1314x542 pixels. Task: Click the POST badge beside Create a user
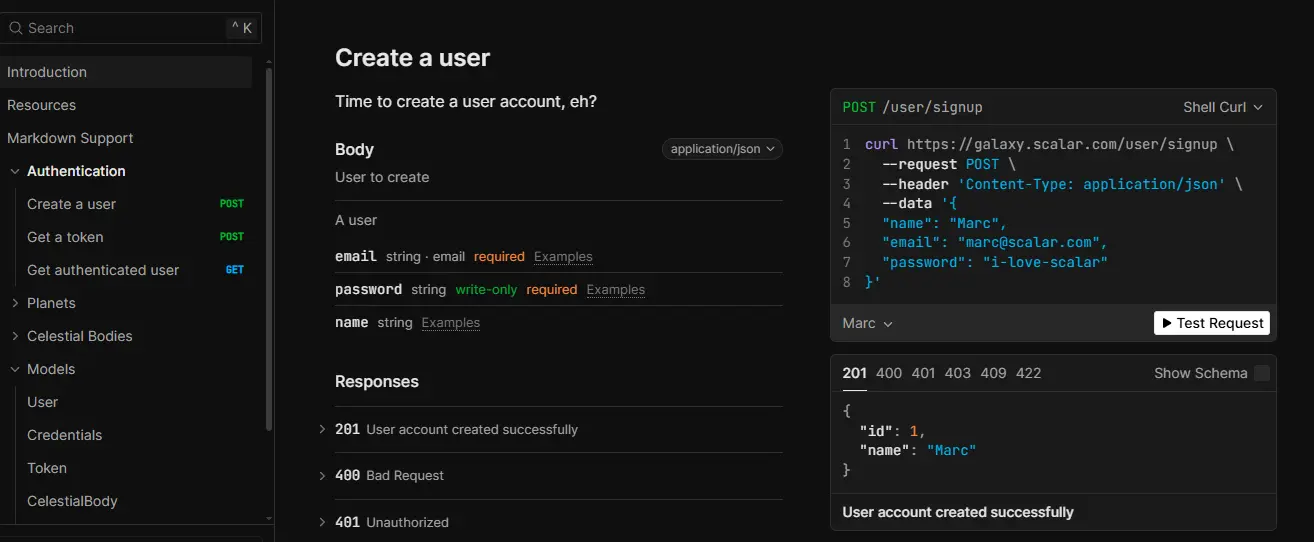click(231, 204)
